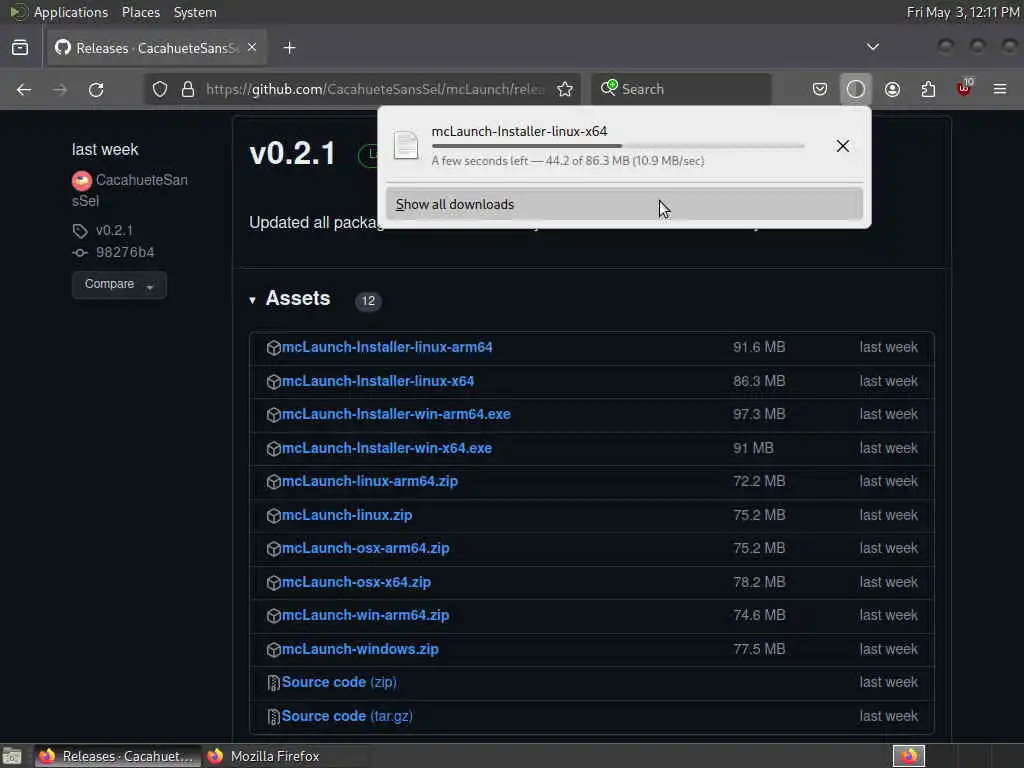Open commit 98276b4 link

point(125,253)
